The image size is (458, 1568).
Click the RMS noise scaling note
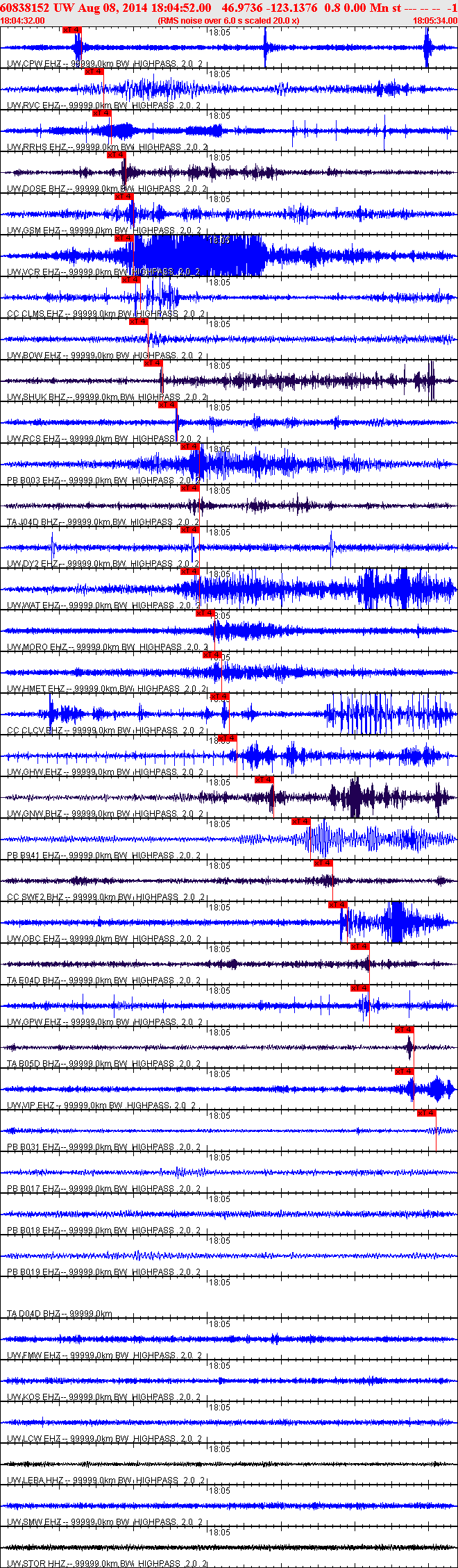pos(229,21)
